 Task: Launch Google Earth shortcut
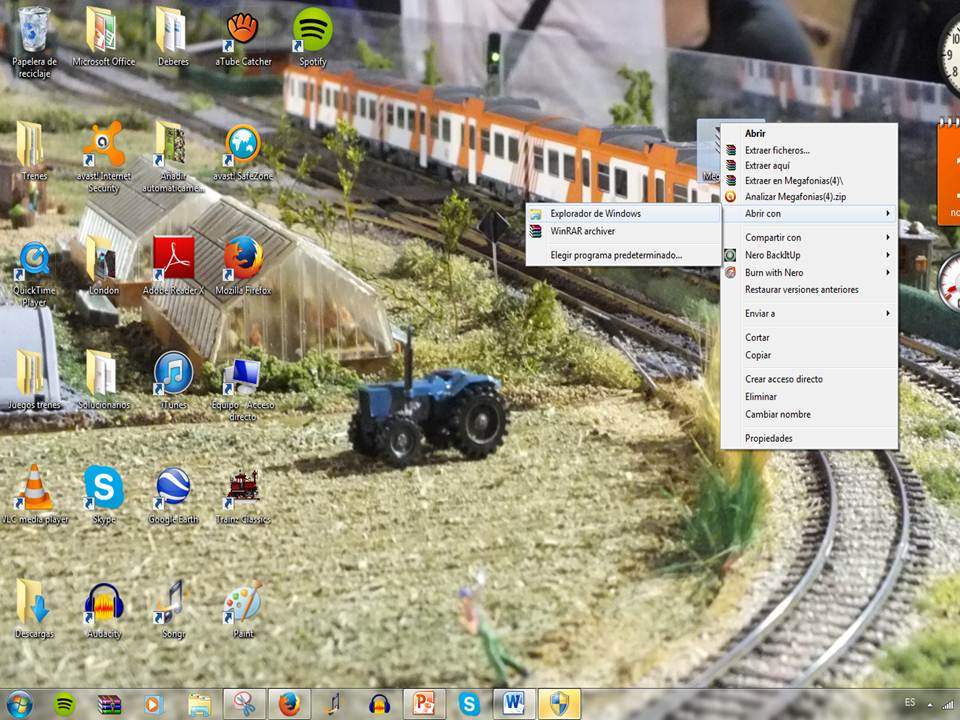(x=173, y=495)
